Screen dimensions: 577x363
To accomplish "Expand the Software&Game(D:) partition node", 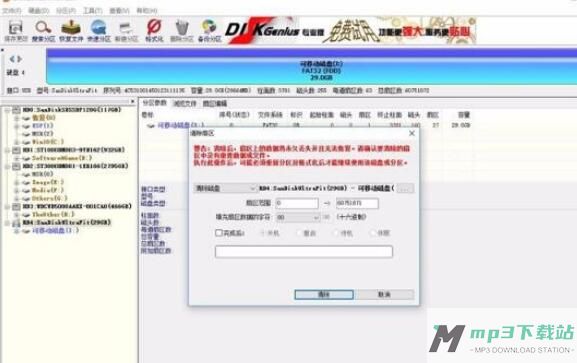I will pyautogui.click(x=16, y=158).
